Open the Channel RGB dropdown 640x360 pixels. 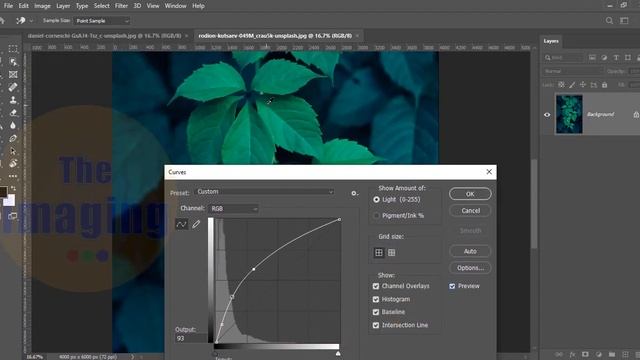(233, 209)
